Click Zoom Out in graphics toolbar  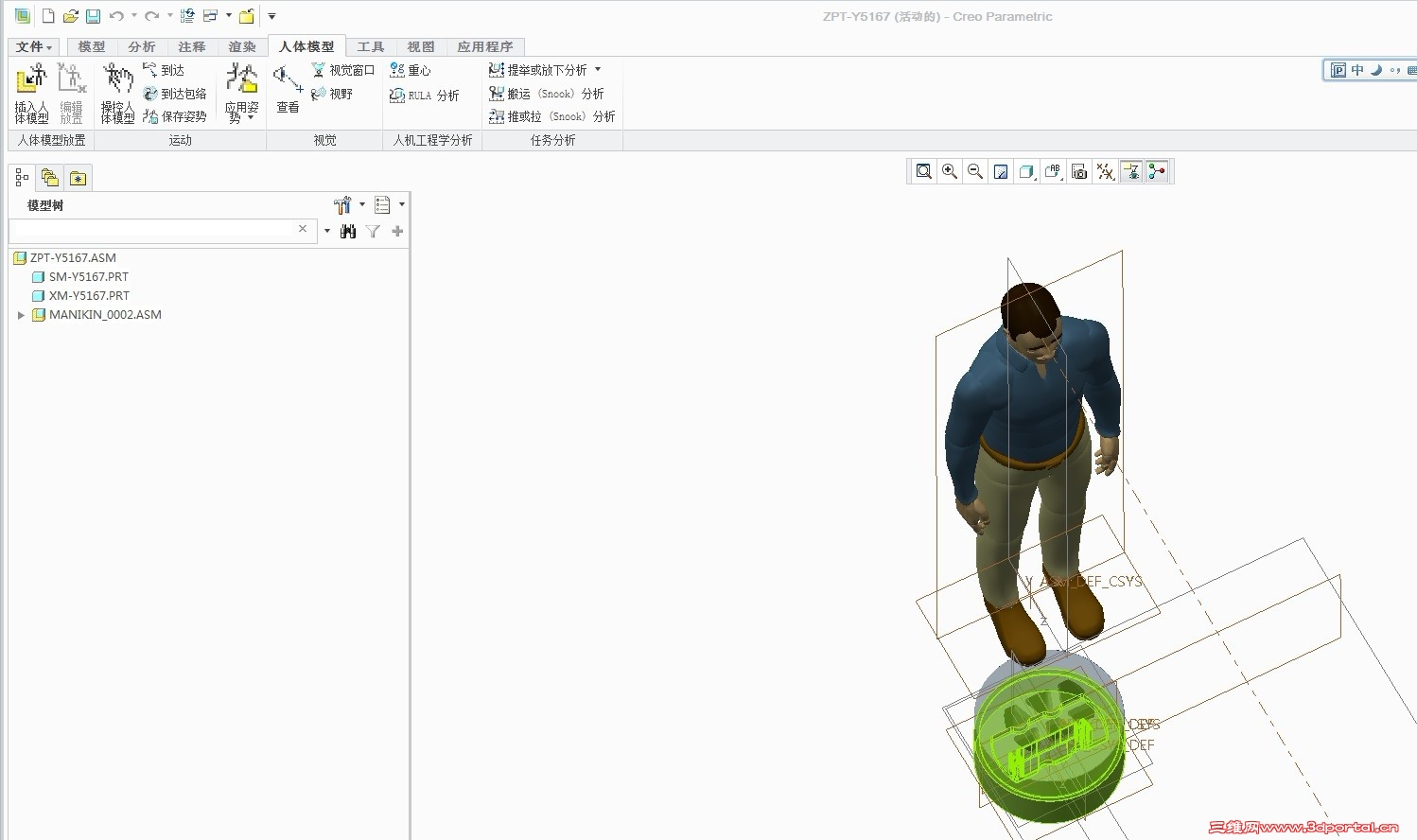tap(975, 171)
